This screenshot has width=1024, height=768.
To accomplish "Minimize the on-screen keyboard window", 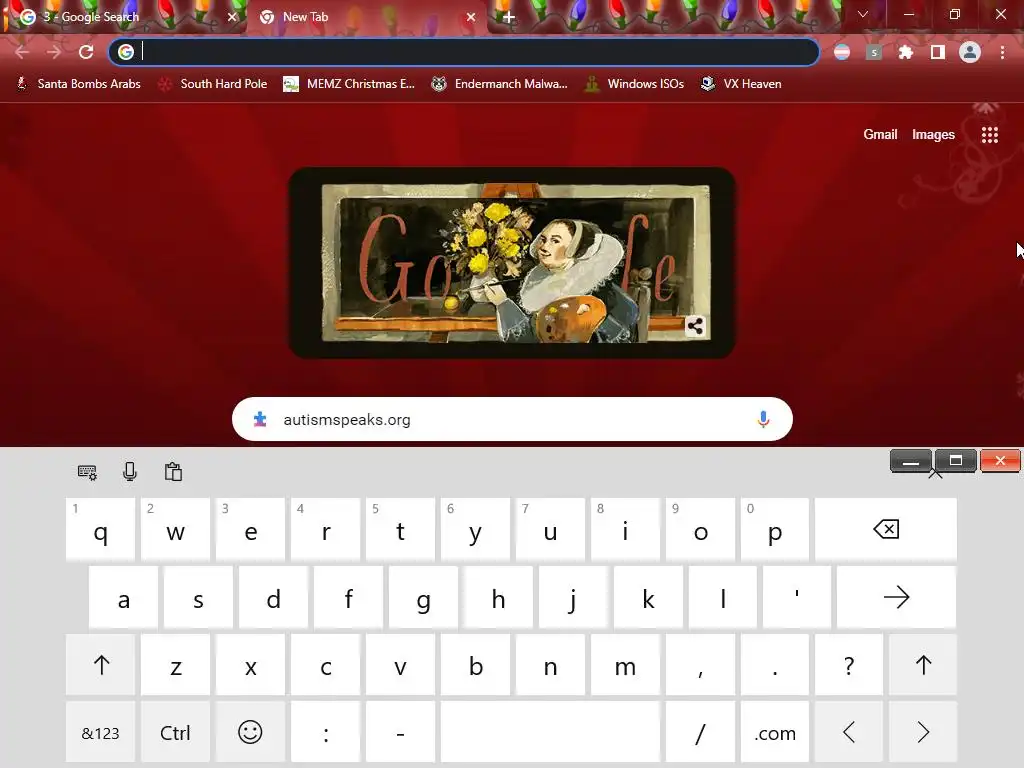I will click(911, 460).
